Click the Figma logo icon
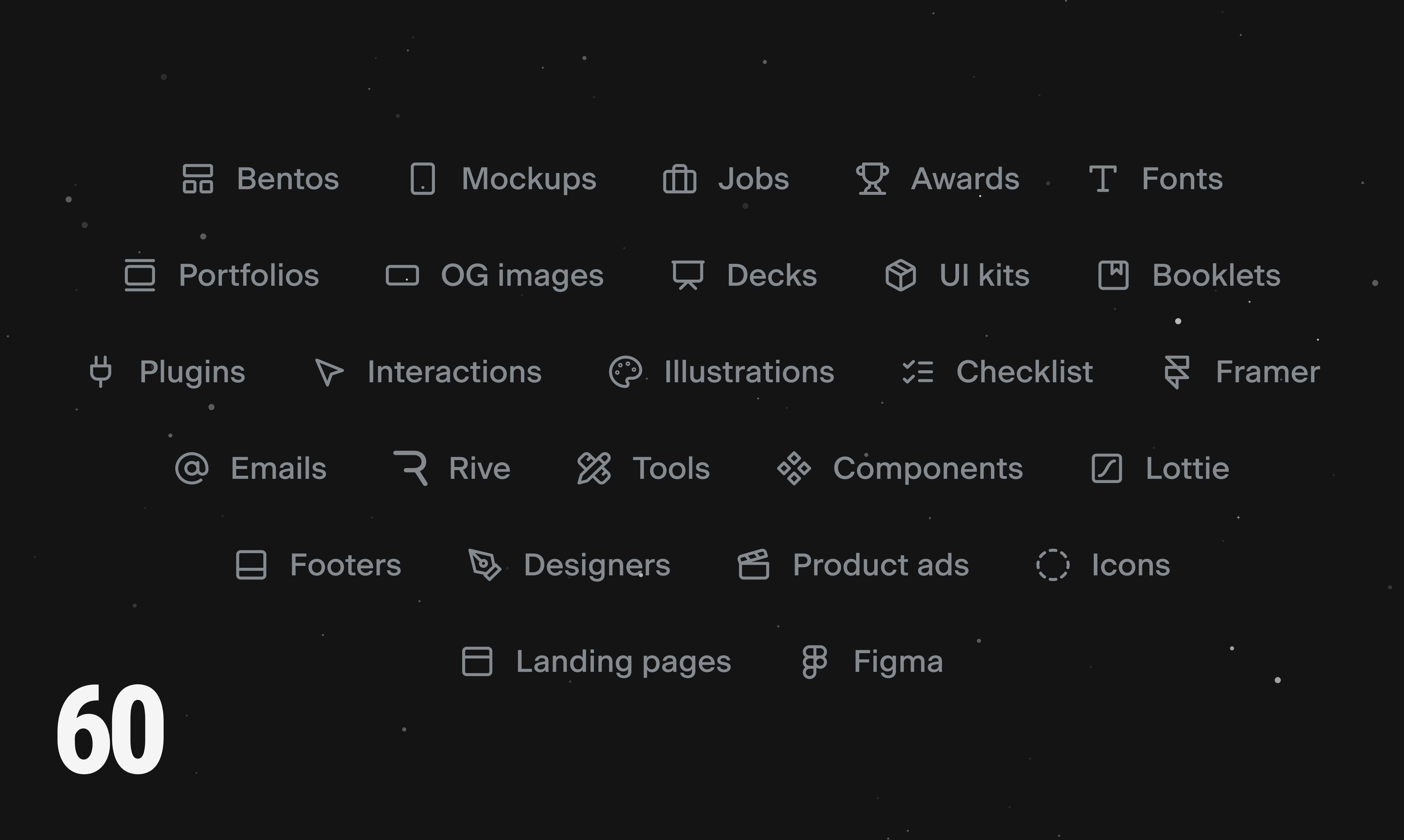 click(815, 662)
